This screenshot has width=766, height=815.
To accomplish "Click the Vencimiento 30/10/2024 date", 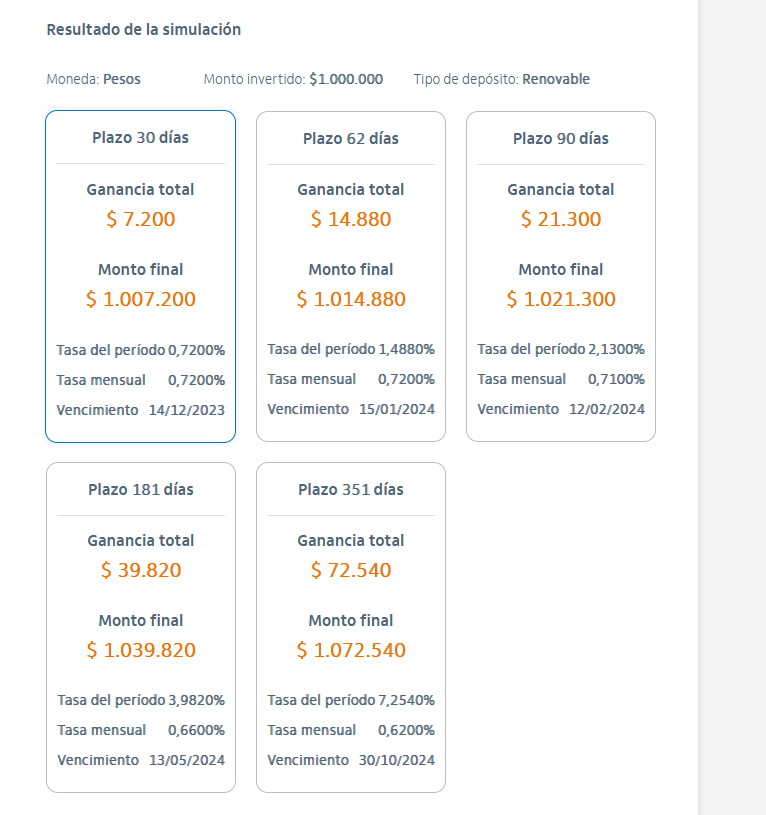I will pyautogui.click(x=396, y=760).
